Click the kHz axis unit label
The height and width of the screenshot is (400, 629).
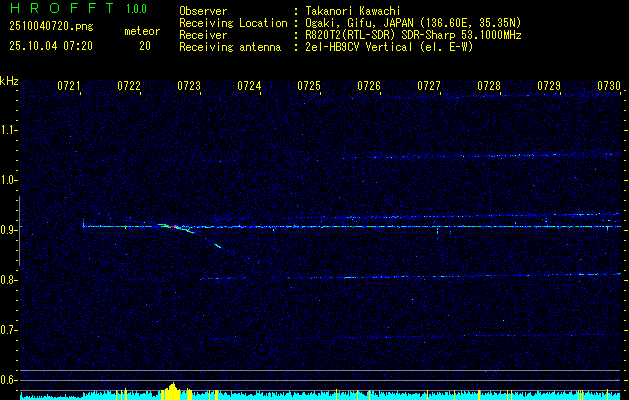pyautogui.click(x=9, y=81)
